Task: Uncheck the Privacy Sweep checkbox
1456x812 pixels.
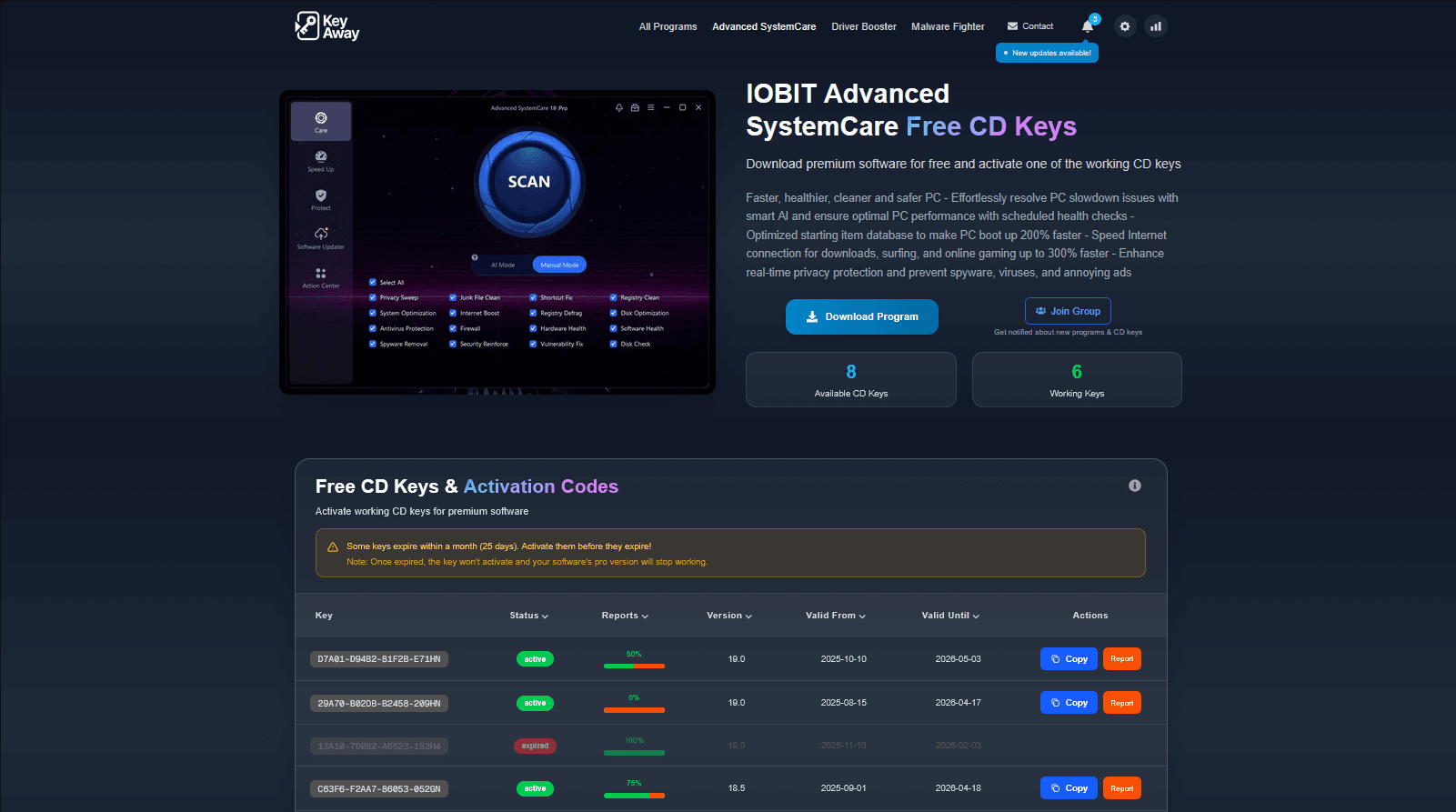Action: (373, 297)
